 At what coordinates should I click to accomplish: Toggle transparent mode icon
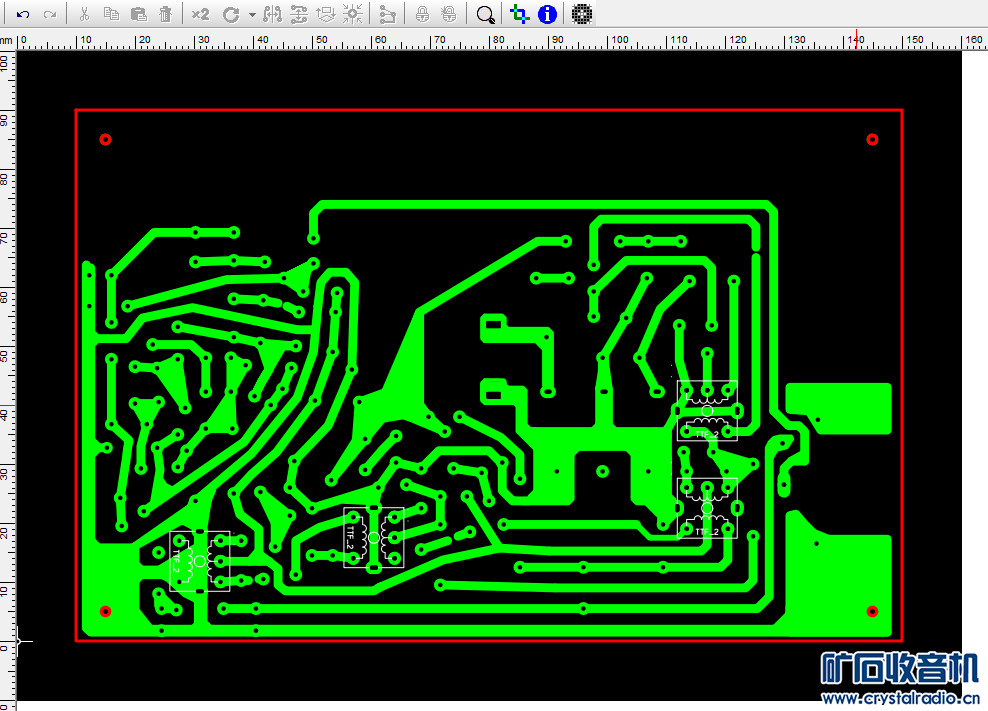click(520, 14)
